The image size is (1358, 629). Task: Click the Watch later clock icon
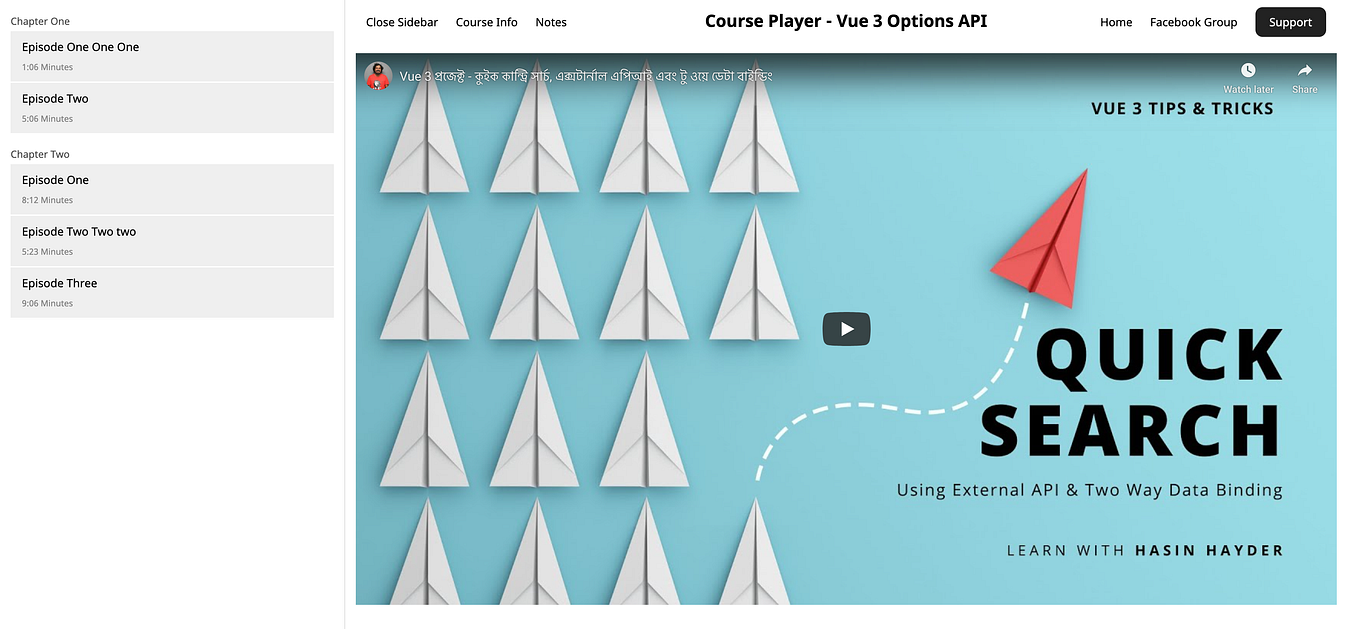coord(1248,70)
